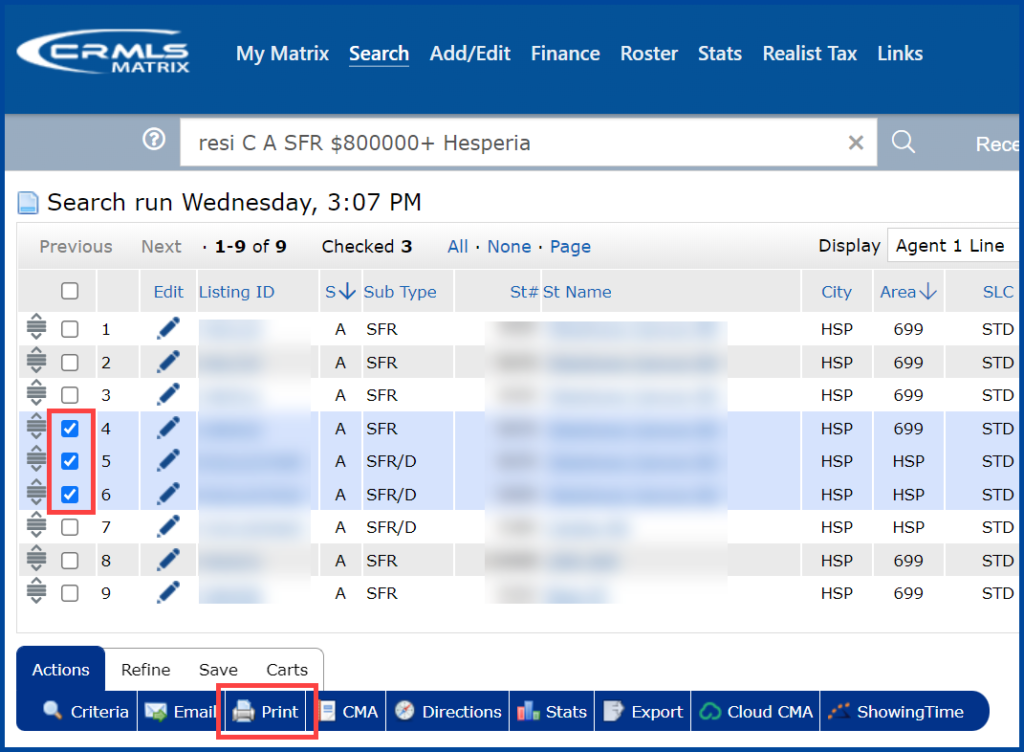Select the header checkbox above the listings
The width and height of the screenshot is (1024, 752).
pyautogui.click(x=69, y=290)
